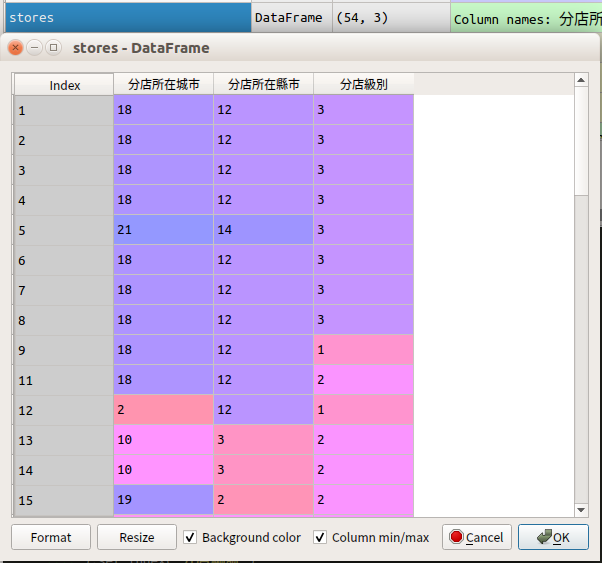Viewport: 602px width, 563px height.
Task: Click city cell 19 in row 15
Action: [x=163, y=499]
